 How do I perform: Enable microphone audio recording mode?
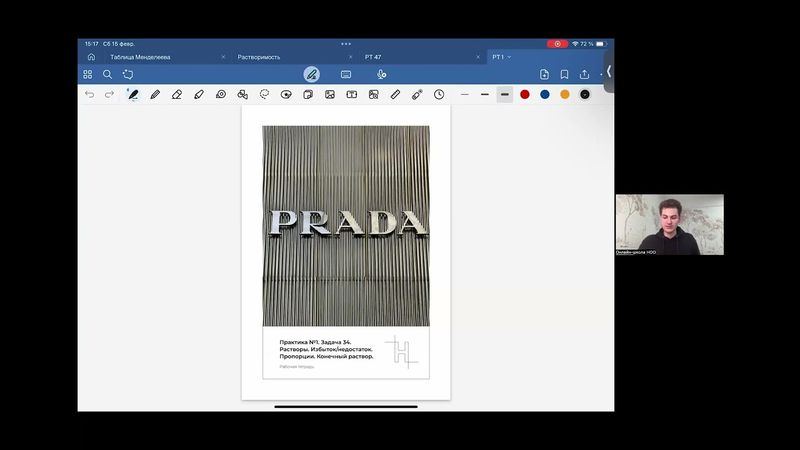tap(382, 74)
